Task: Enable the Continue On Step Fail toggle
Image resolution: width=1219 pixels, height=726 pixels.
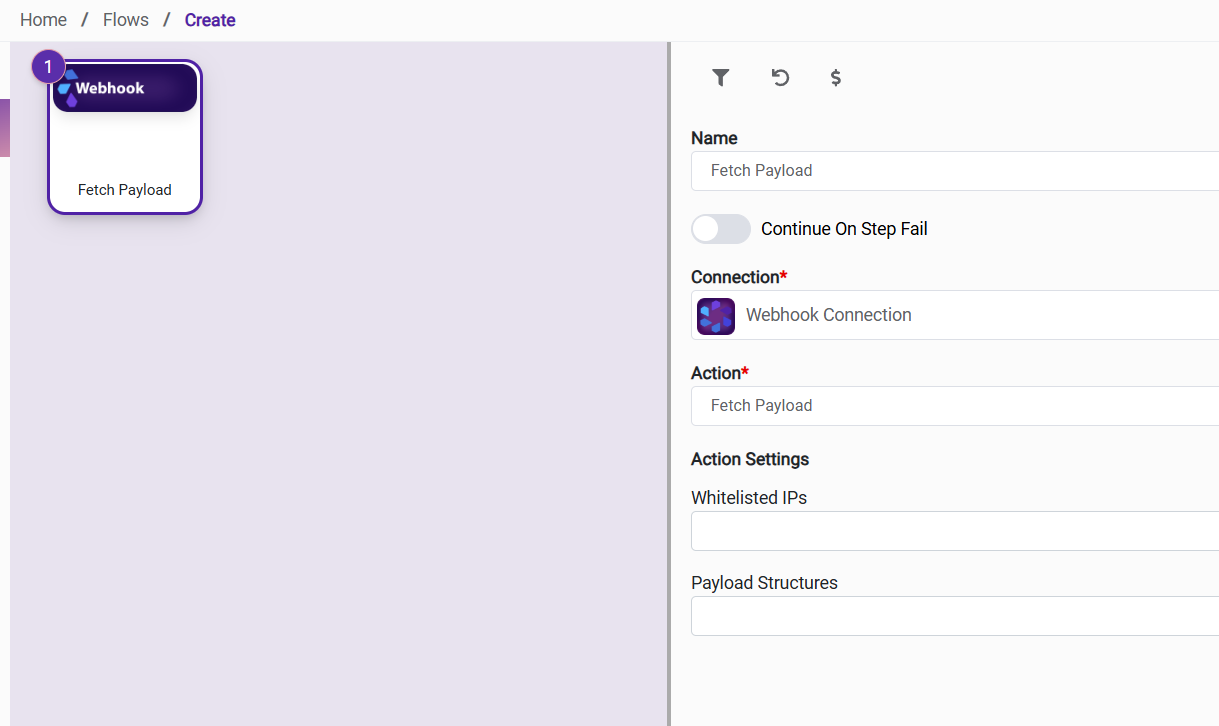Action: [x=720, y=229]
